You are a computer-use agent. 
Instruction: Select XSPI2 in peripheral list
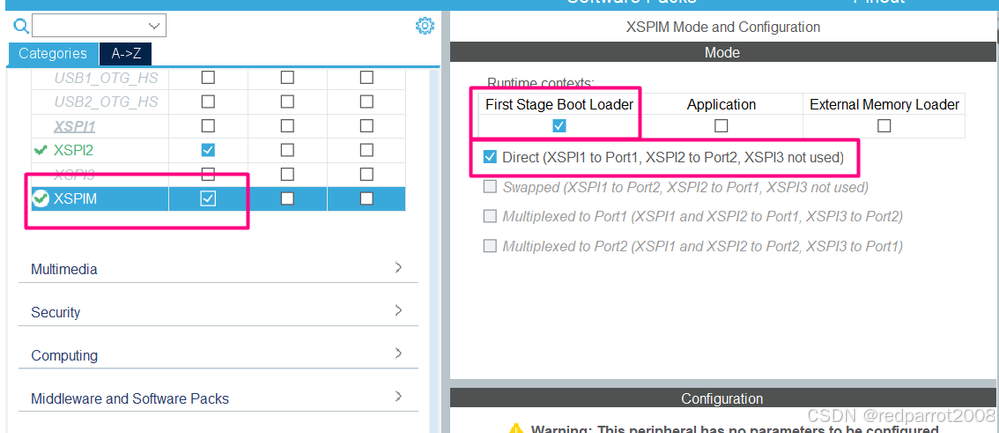point(74,150)
